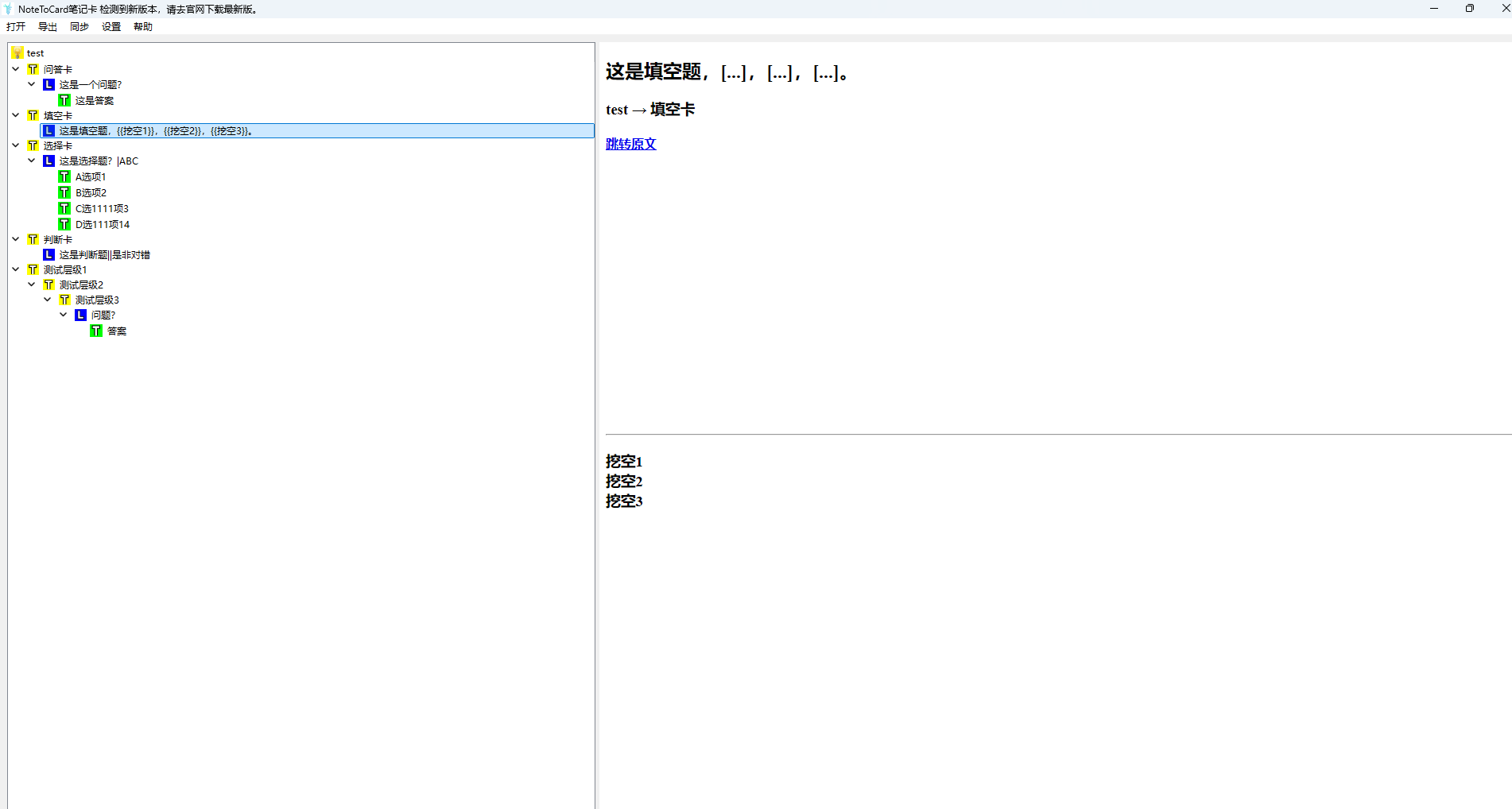This screenshot has height=809, width=1512.
Task: Collapse the 测试层级1 node
Action: click(16, 269)
